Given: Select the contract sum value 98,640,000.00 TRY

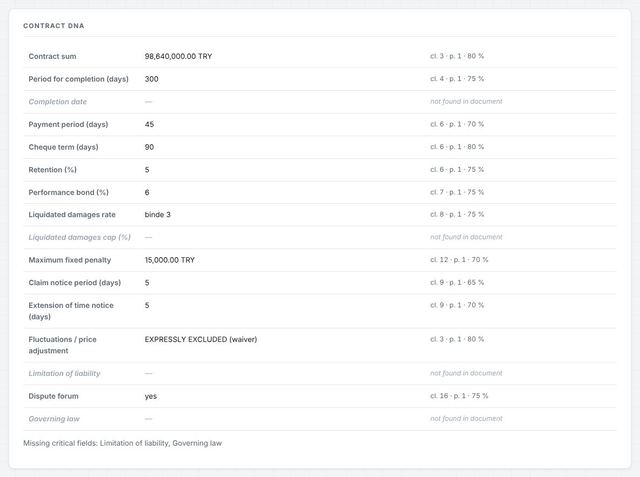Looking at the screenshot, I should pyautogui.click(x=178, y=56).
